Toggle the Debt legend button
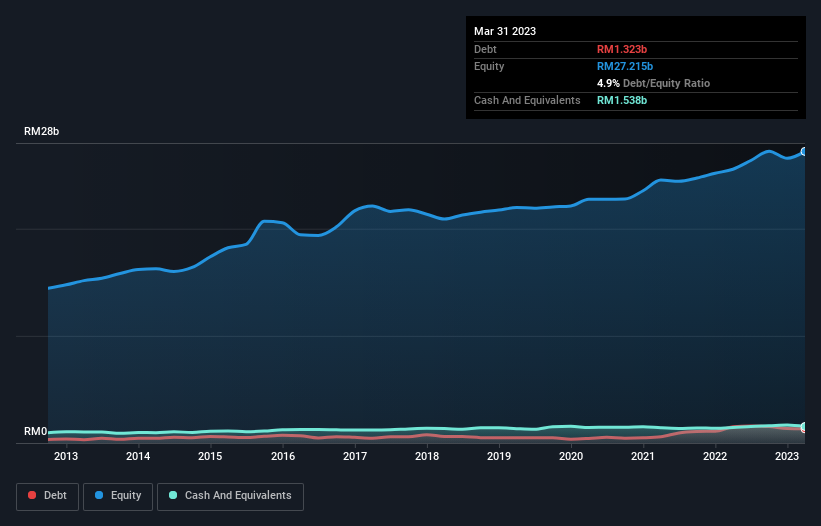 click(x=46, y=495)
